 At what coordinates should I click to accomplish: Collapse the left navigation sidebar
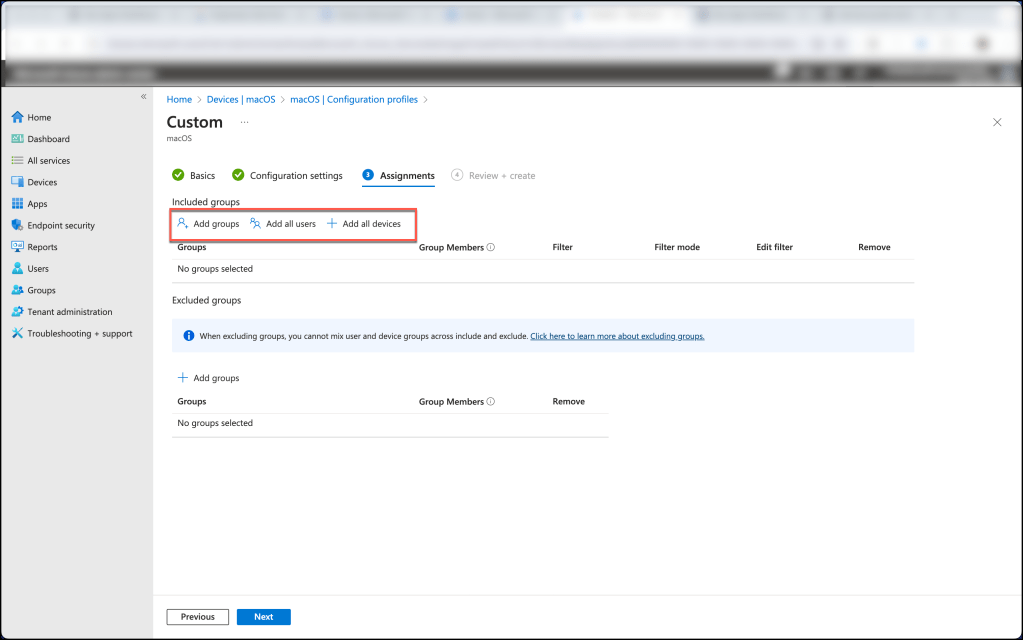pos(143,96)
